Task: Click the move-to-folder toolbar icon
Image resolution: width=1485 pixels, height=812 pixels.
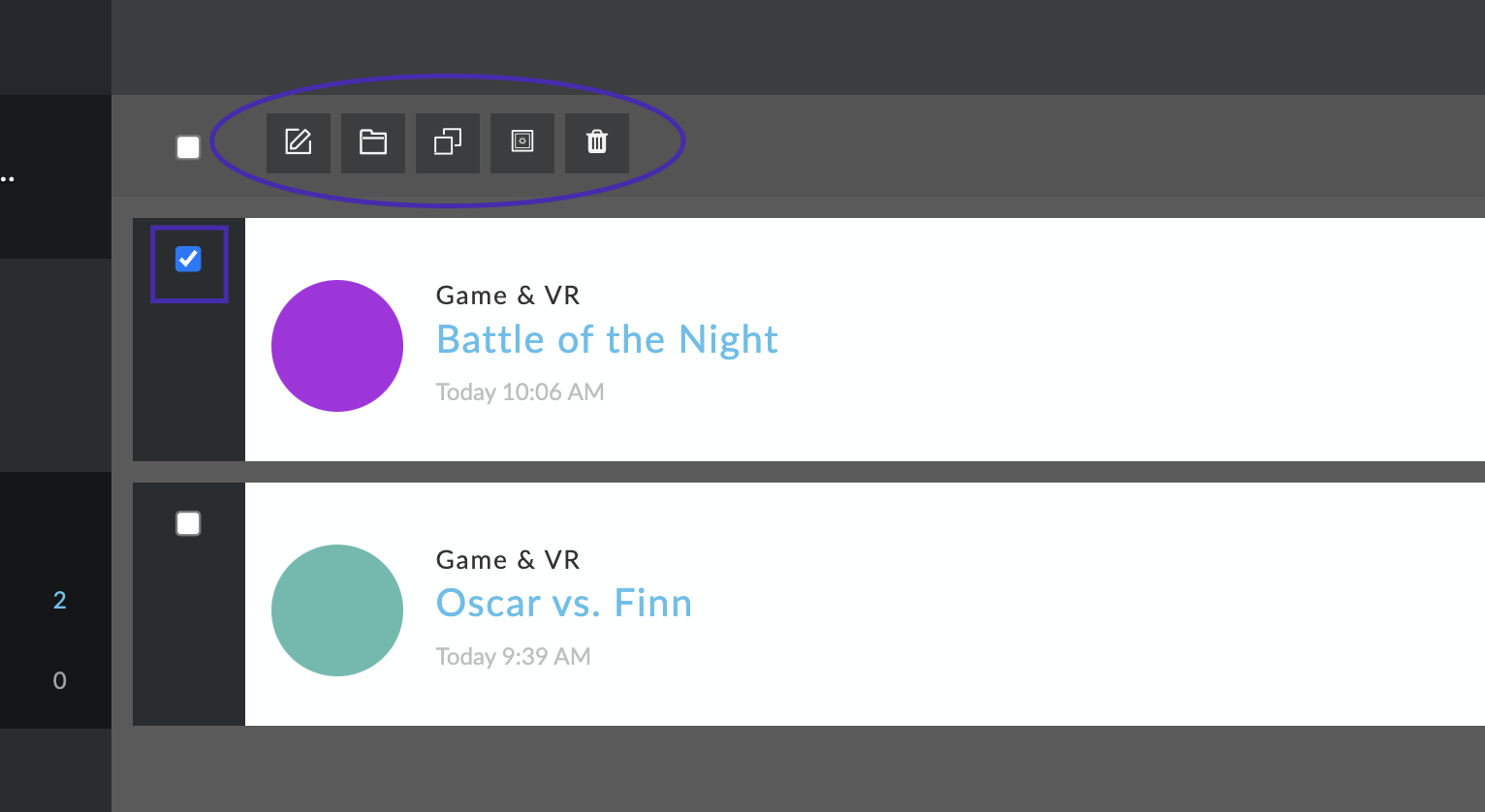Action: 373,142
